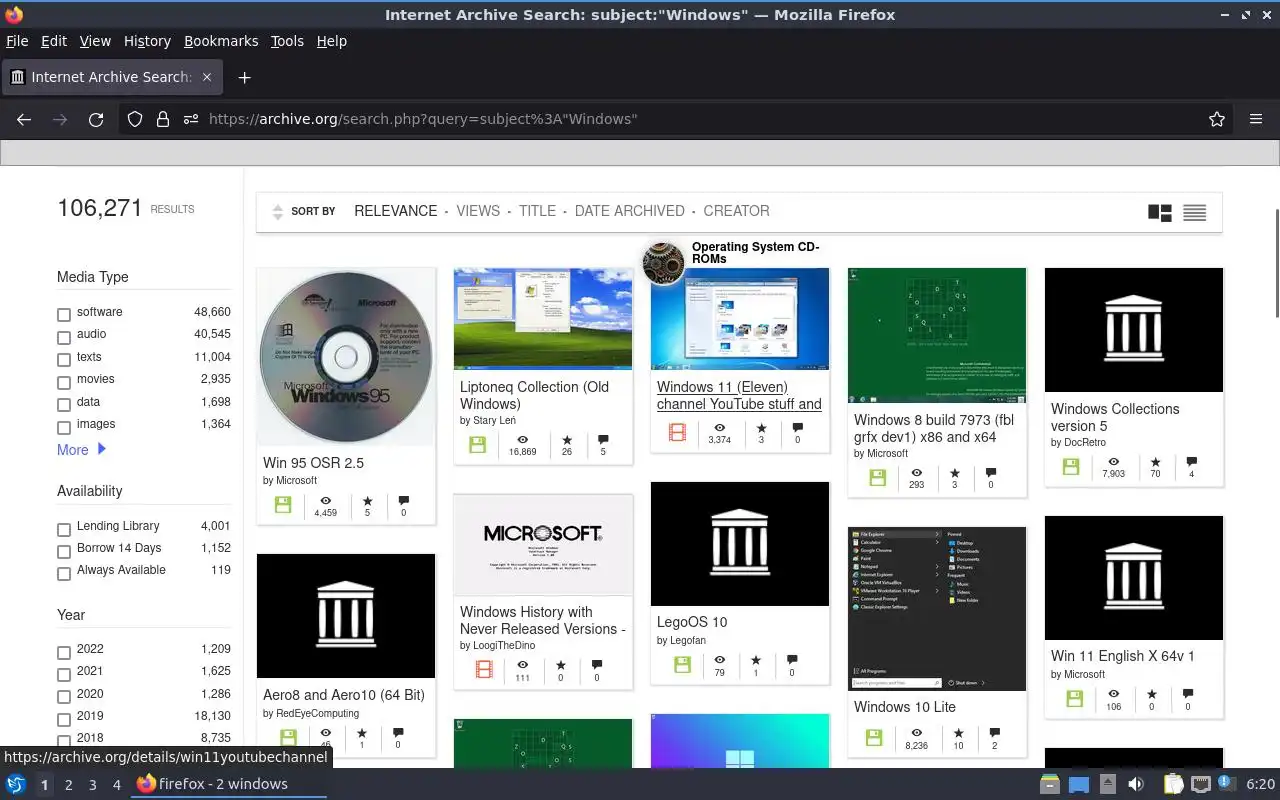The image size is (1280, 800).
Task: Go back with the browser back arrow
Action: pyautogui.click(x=24, y=119)
